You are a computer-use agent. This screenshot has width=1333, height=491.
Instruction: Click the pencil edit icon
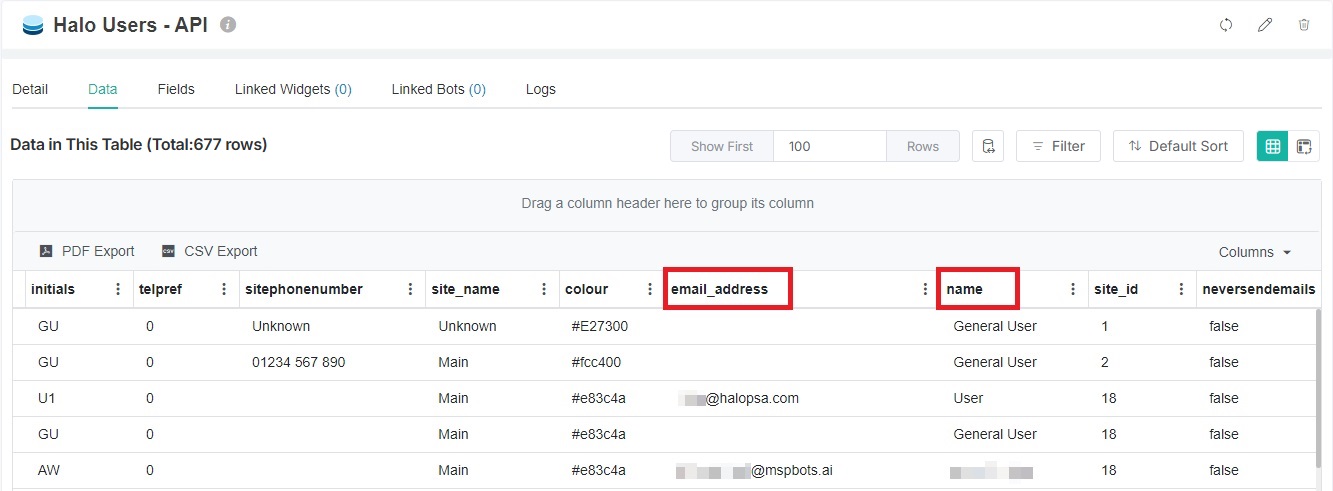(x=1265, y=25)
